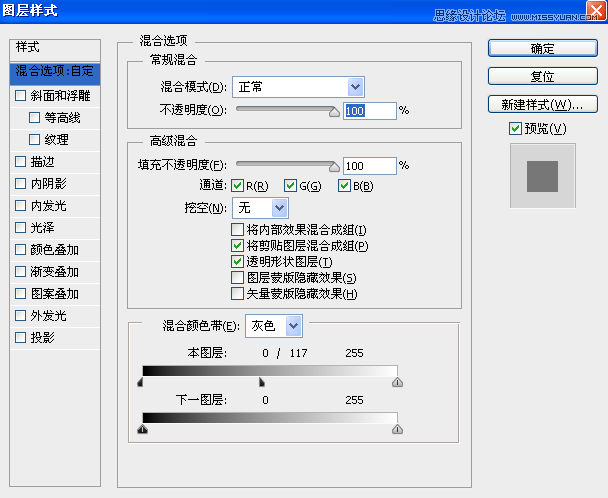Viewport: 608px width, 498px height.
Task: Click the gray square style preview thumbnail
Action: click(542, 176)
